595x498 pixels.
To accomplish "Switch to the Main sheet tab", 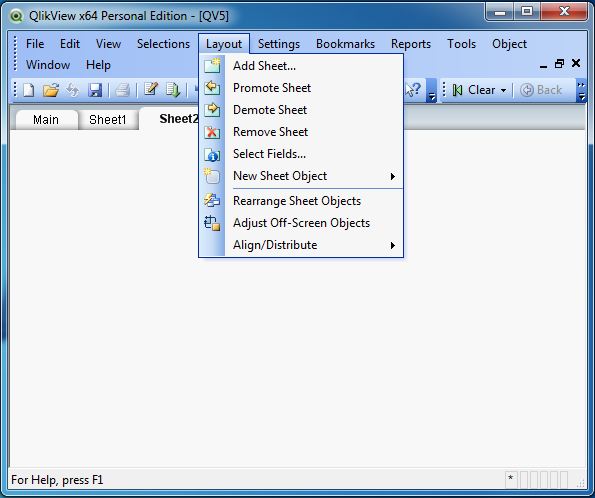I will [x=46, y=120].
